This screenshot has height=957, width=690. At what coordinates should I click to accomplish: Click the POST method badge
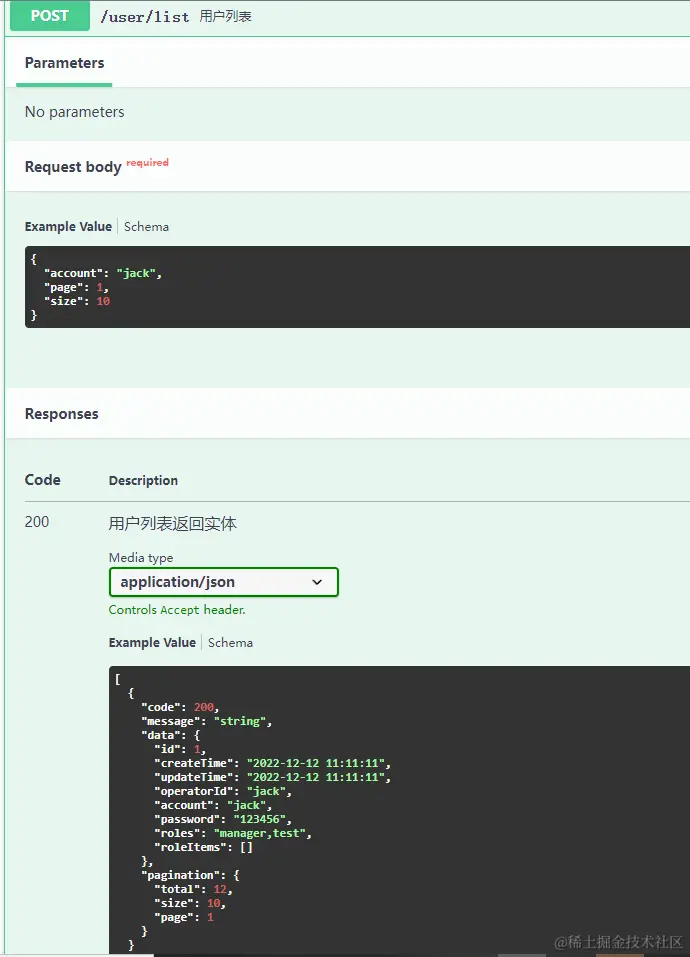[x=50, y=15]
